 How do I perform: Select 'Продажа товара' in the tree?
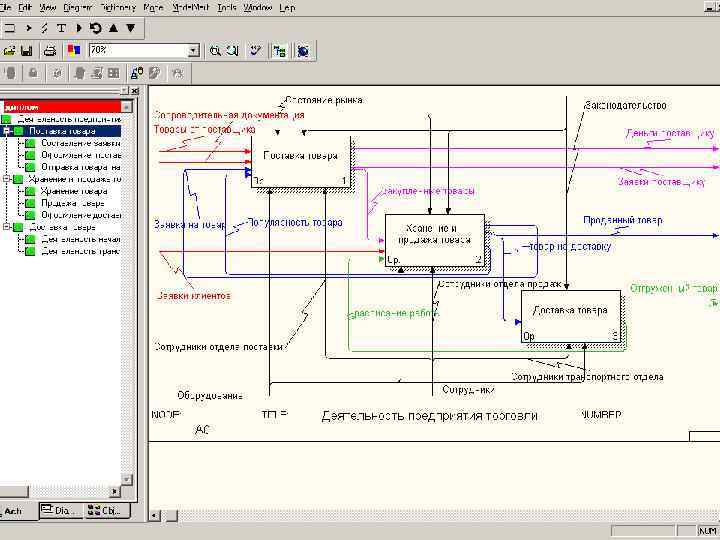tap(74, 203)
